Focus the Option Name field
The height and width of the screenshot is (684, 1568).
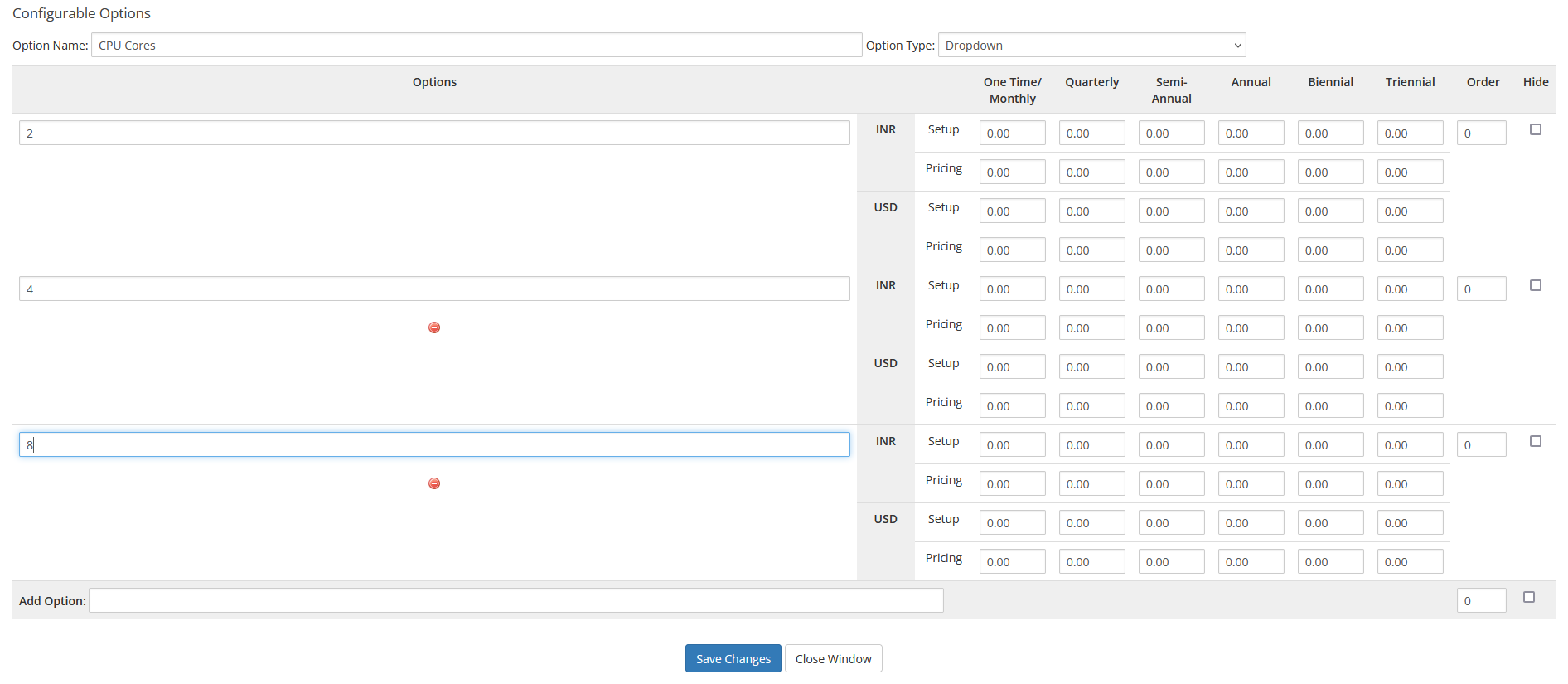pos(477,45)
